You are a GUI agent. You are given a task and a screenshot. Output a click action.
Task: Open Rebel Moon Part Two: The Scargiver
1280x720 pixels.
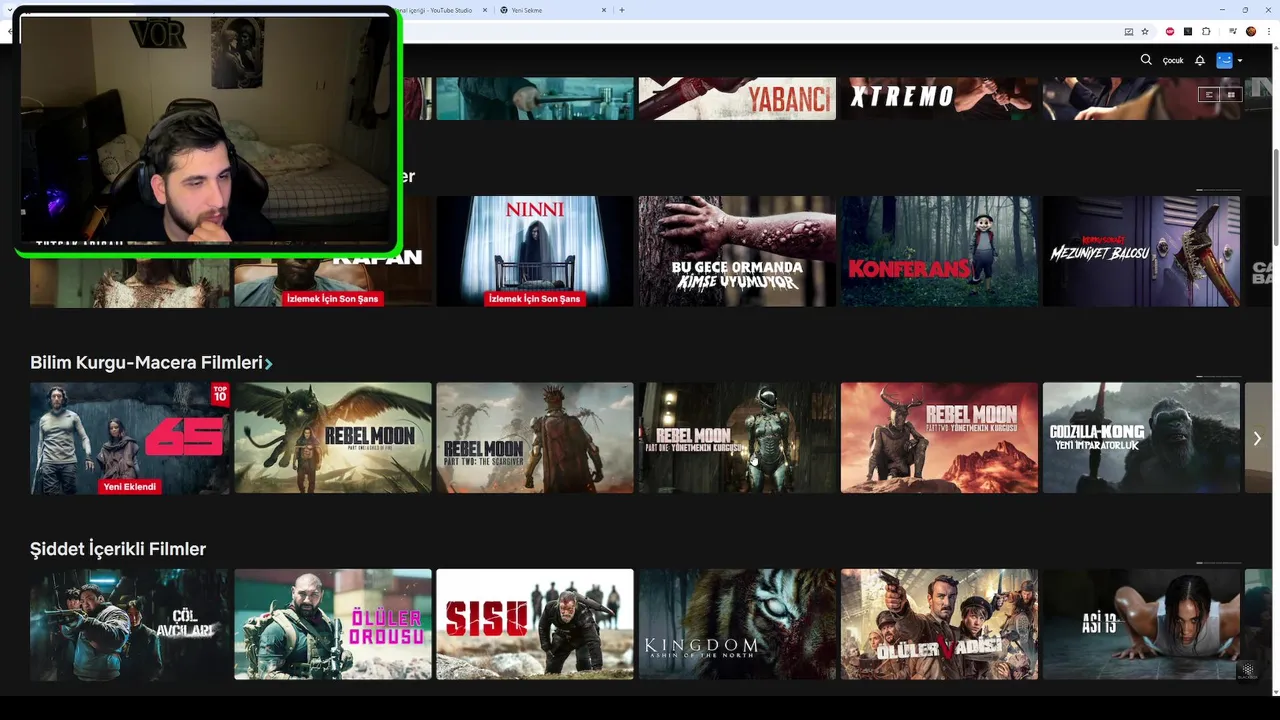[535, 438]
